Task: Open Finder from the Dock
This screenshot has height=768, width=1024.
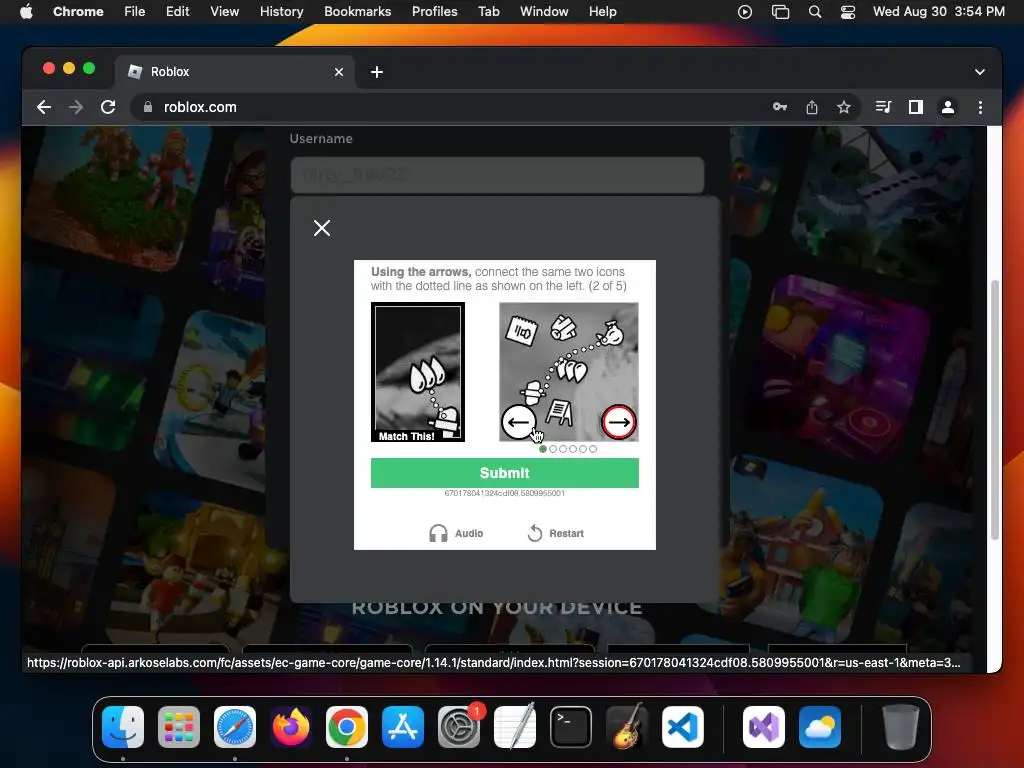Action: click(x=123, y=727)
